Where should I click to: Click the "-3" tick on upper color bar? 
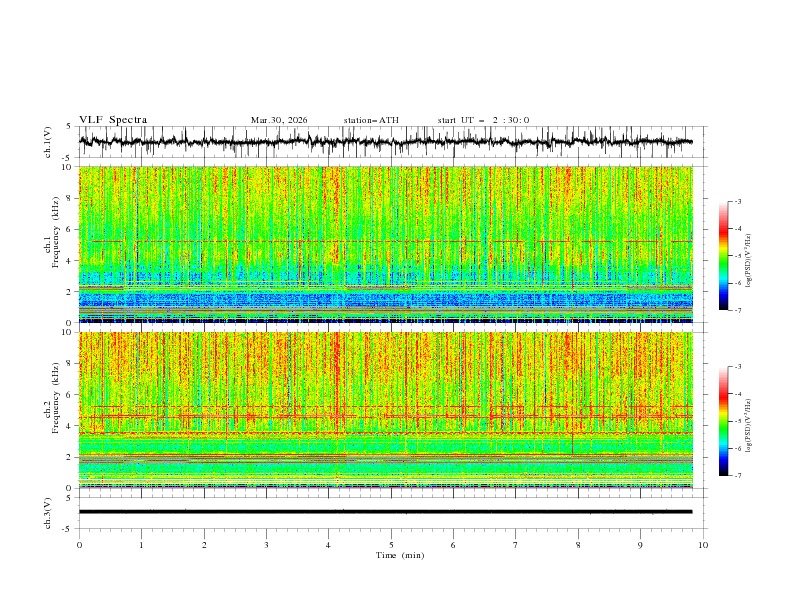(738, 201)
